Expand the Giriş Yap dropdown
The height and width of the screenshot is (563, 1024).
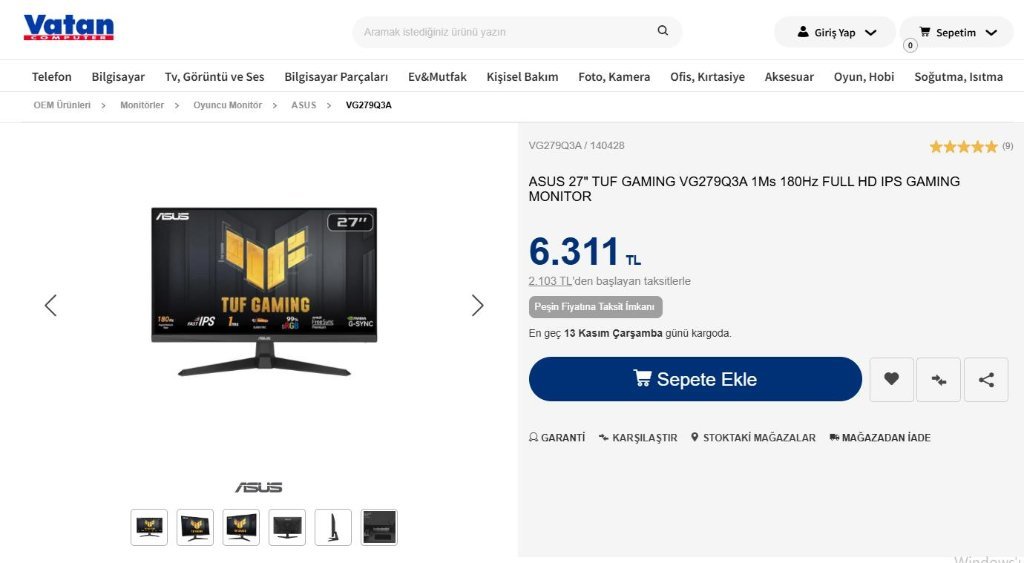(x=835, y=32)
